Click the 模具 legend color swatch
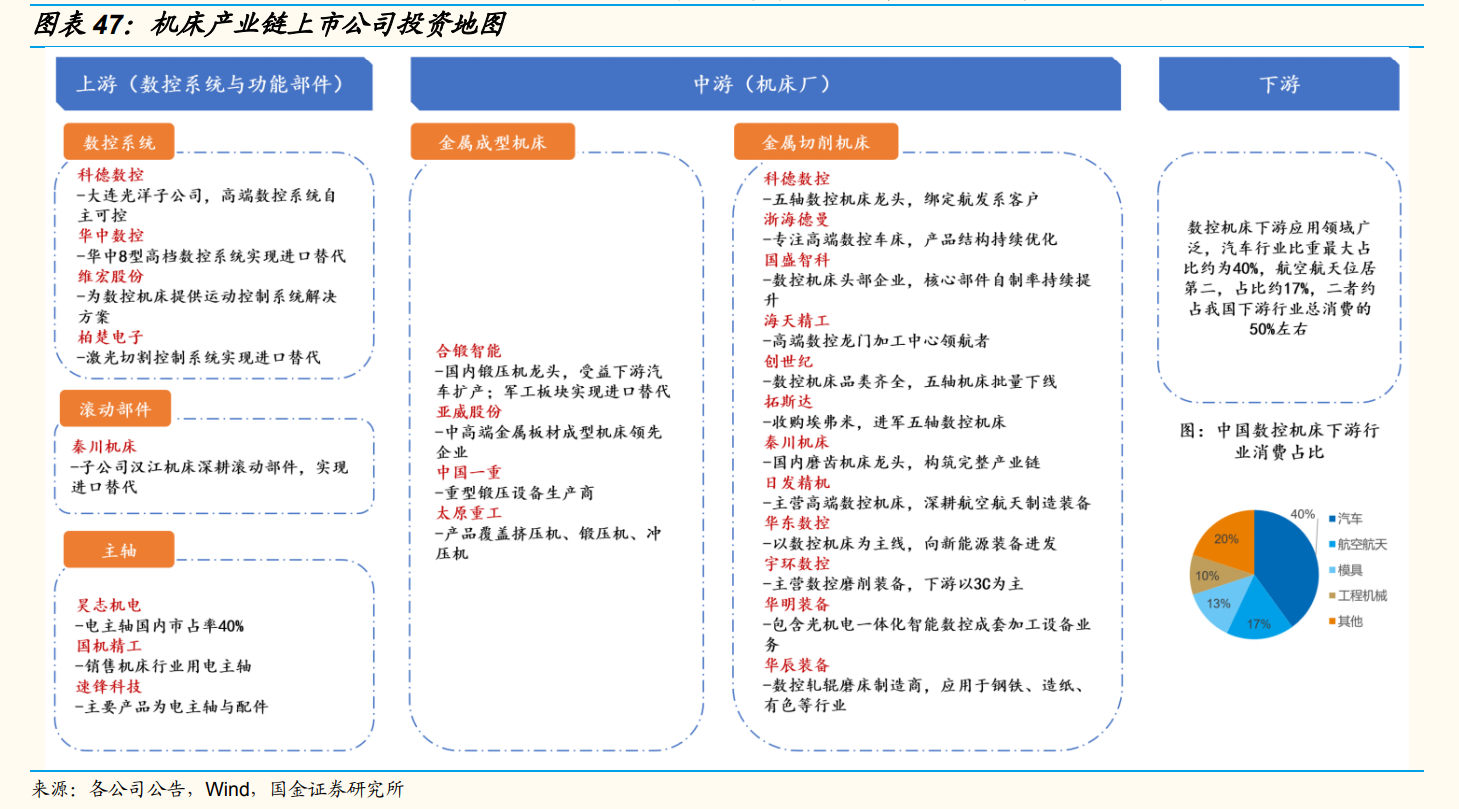The height and width of the screenshot is (809, 1459). 1332,570
